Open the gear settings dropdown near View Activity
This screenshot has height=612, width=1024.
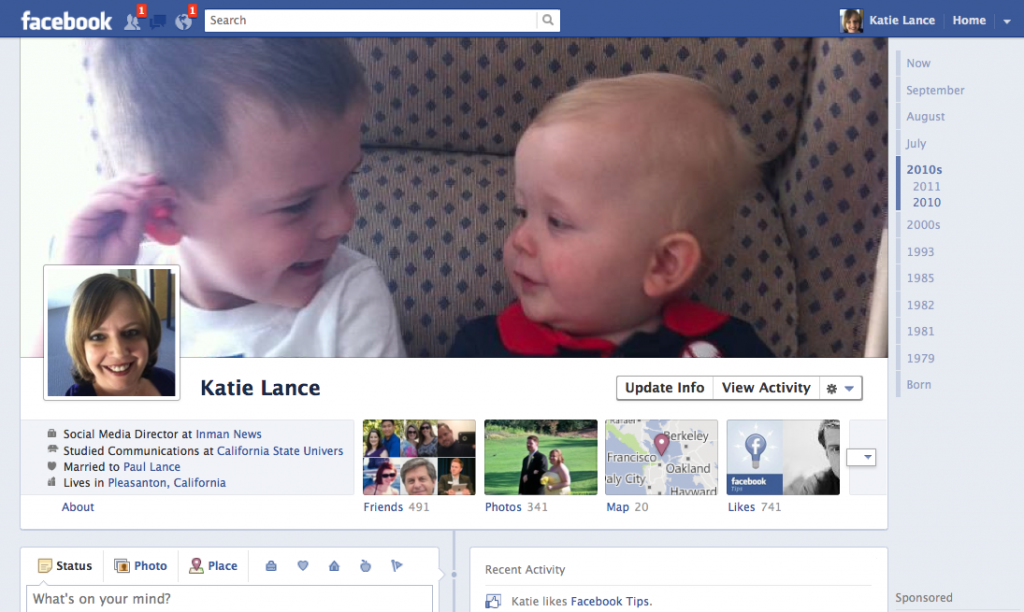[x=839, y=388]
